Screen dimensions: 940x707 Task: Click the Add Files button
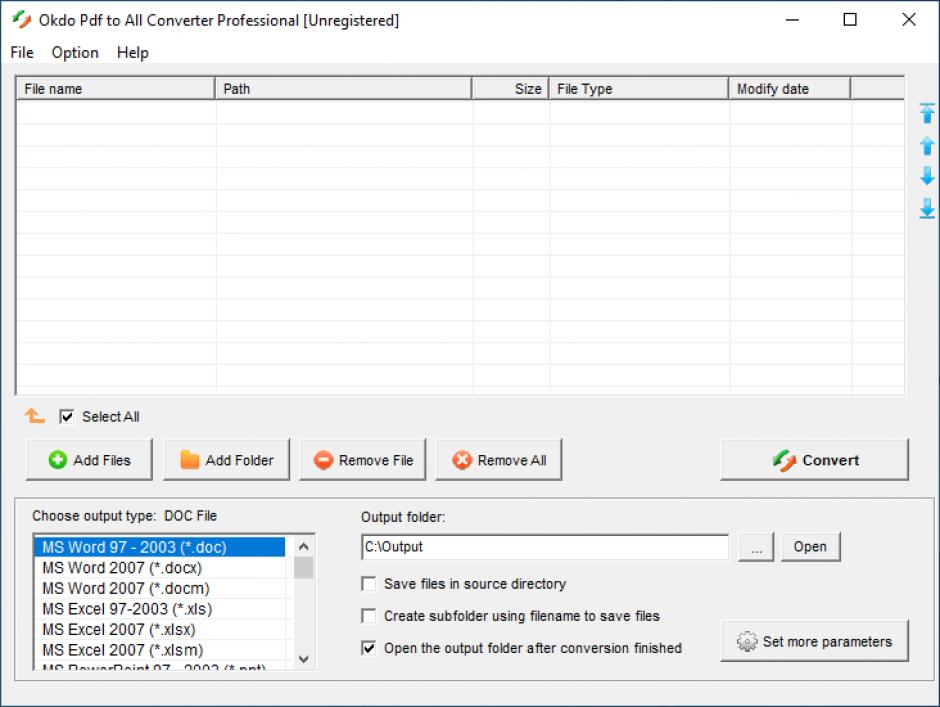89,460
